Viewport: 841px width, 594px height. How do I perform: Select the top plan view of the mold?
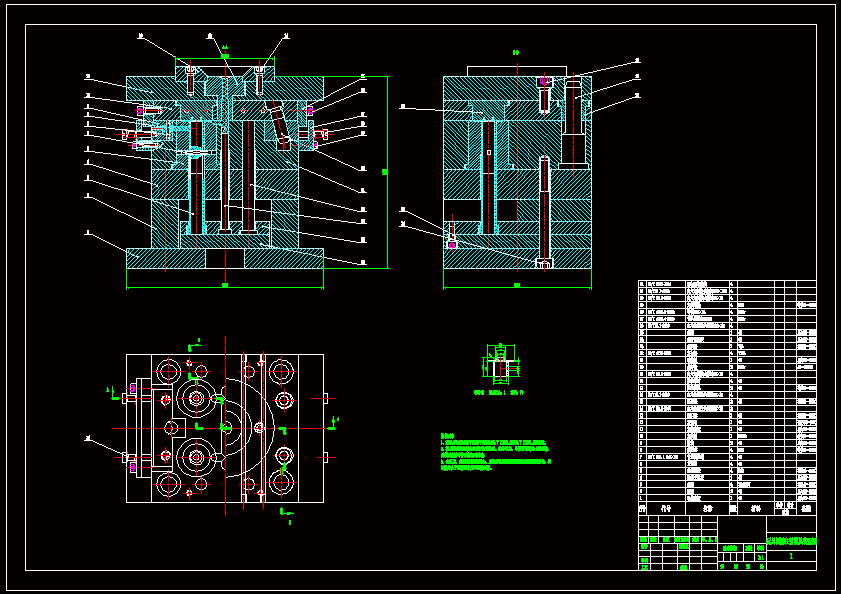225,428
